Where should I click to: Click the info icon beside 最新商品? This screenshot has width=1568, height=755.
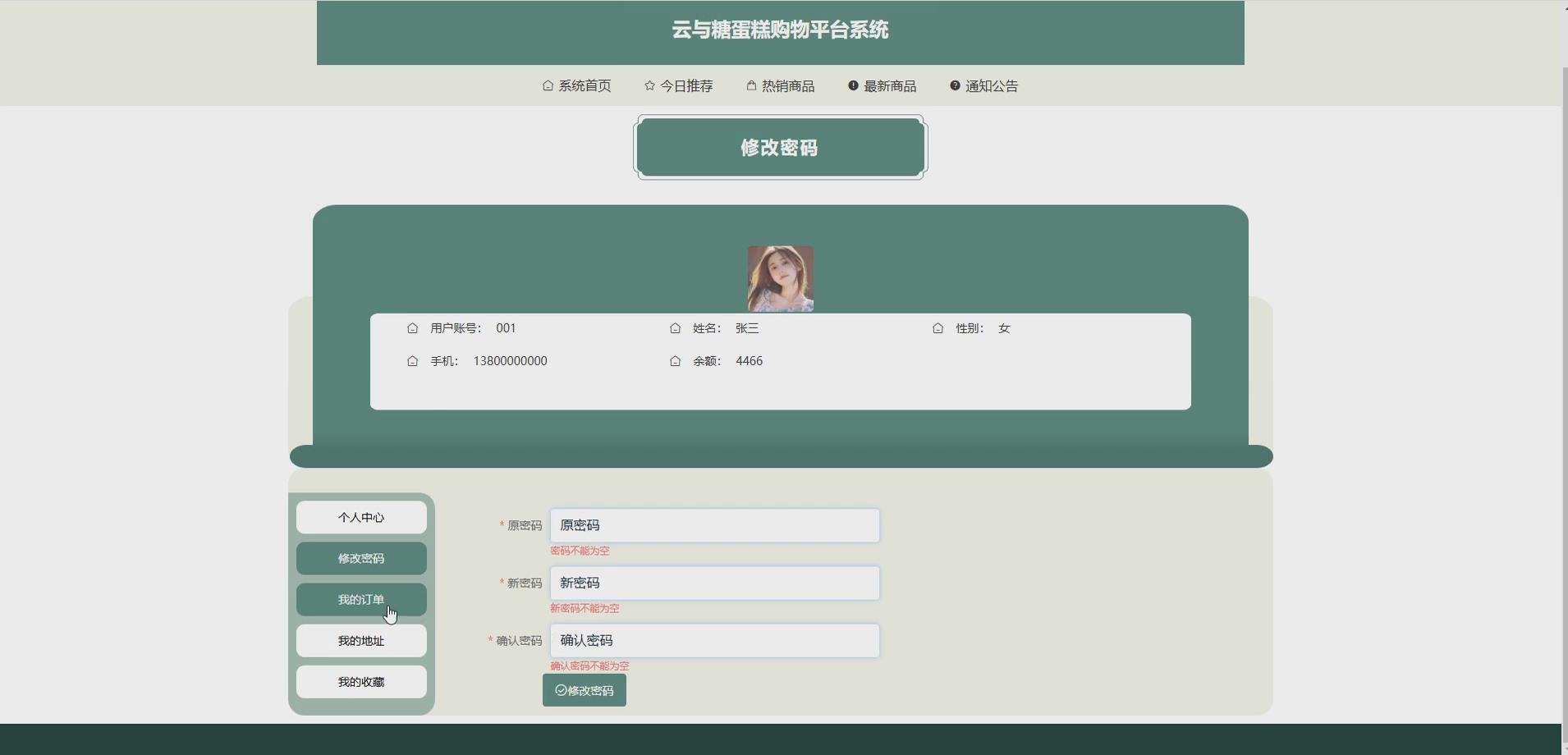[x=852, y=85]
